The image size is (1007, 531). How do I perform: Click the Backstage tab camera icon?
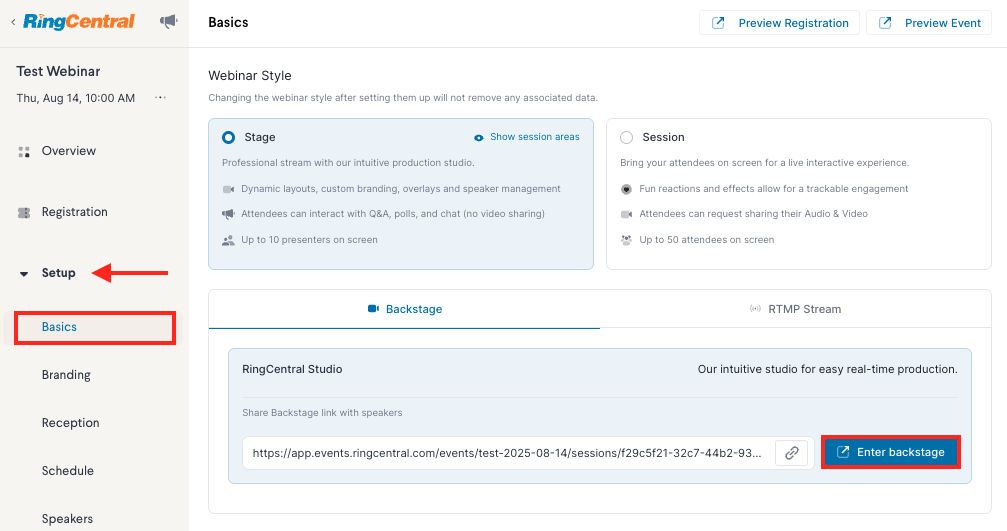[373, 309]
